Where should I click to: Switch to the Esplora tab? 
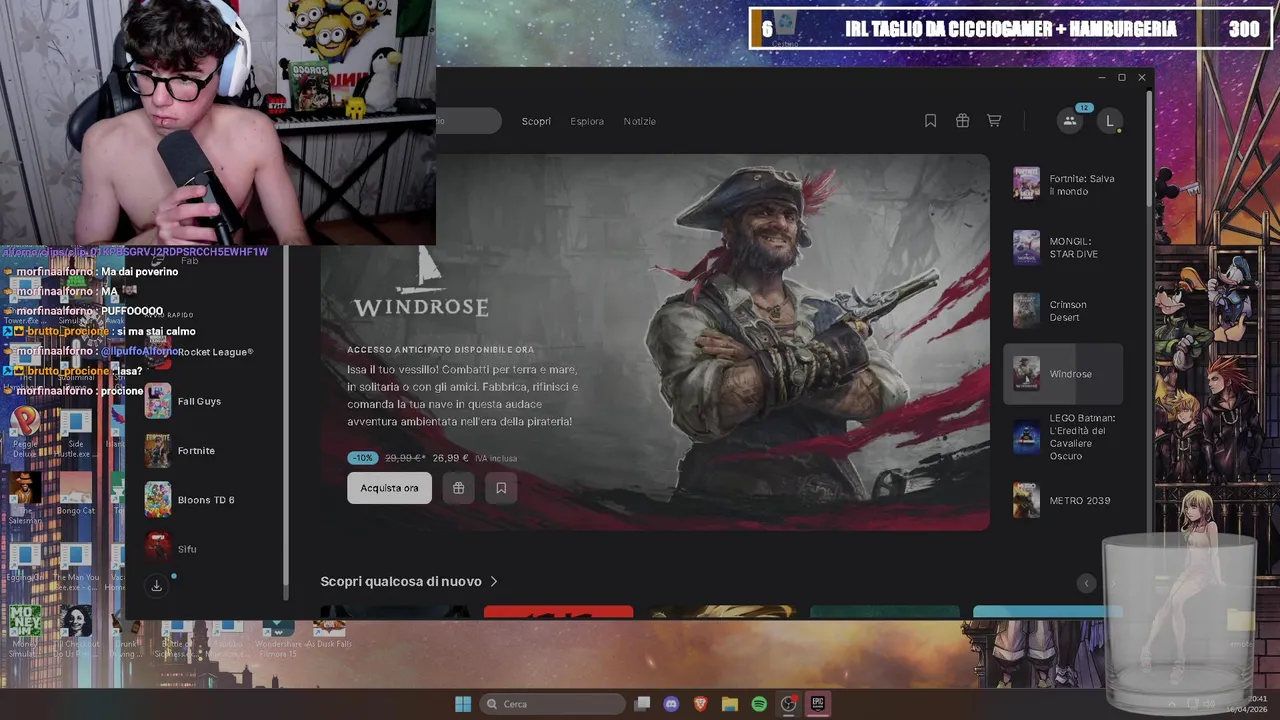[587, 121]
